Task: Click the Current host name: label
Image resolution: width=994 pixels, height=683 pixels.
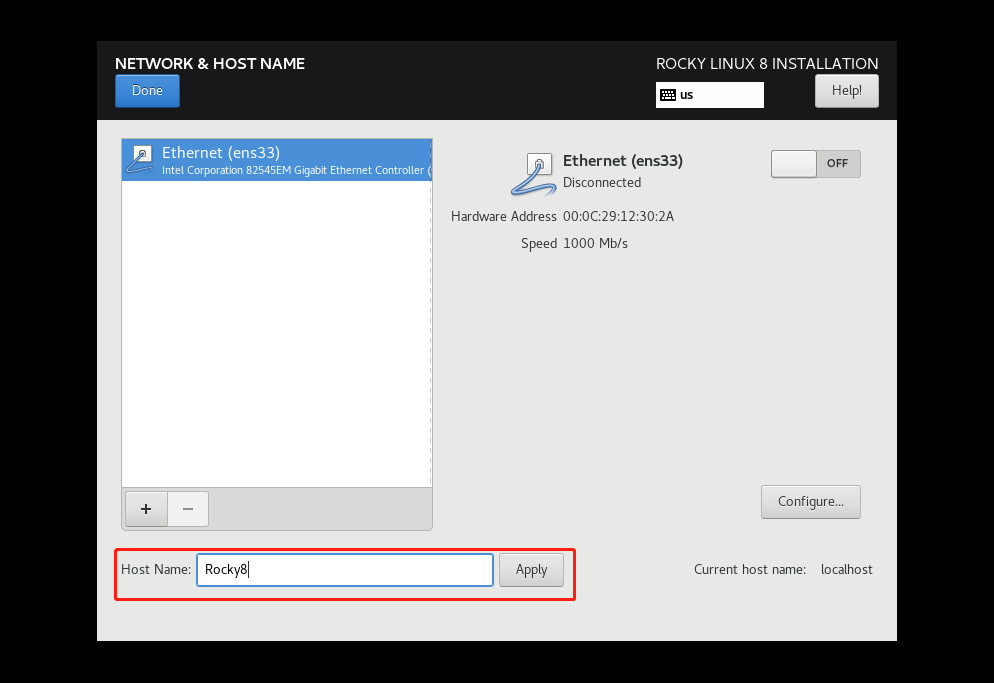Action: click(750, 569)
